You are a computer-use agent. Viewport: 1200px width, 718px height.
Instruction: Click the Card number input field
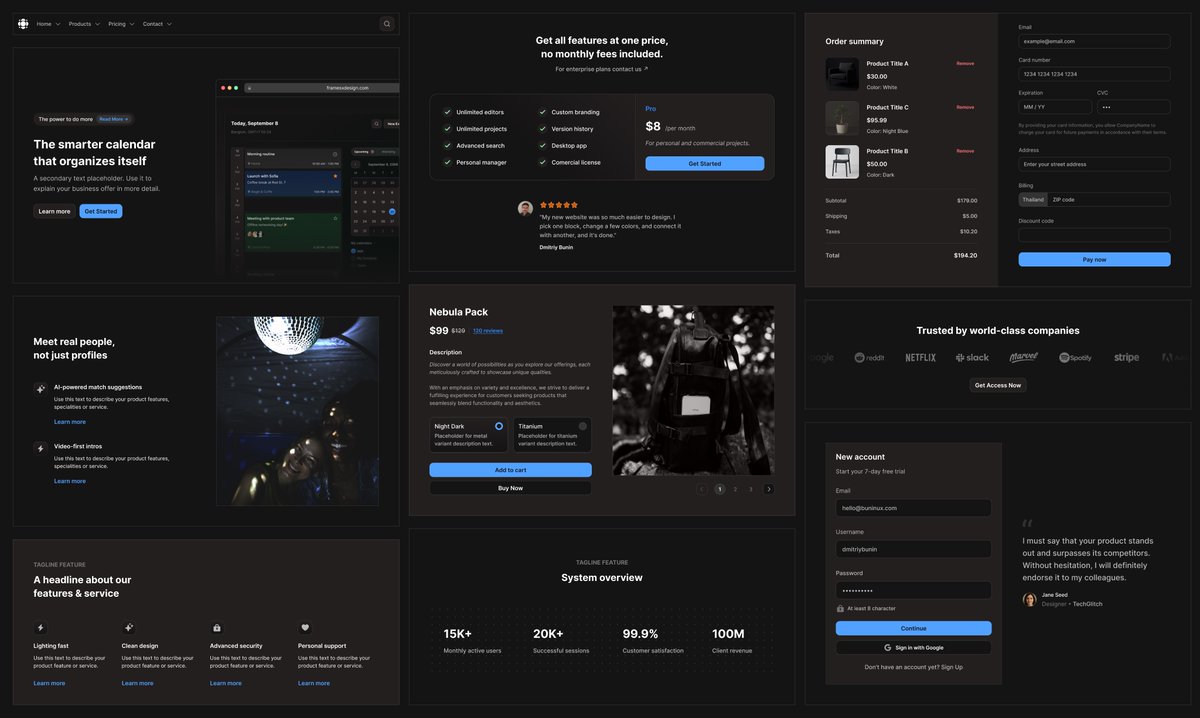pyautogui.click(x=1094, y=74)
